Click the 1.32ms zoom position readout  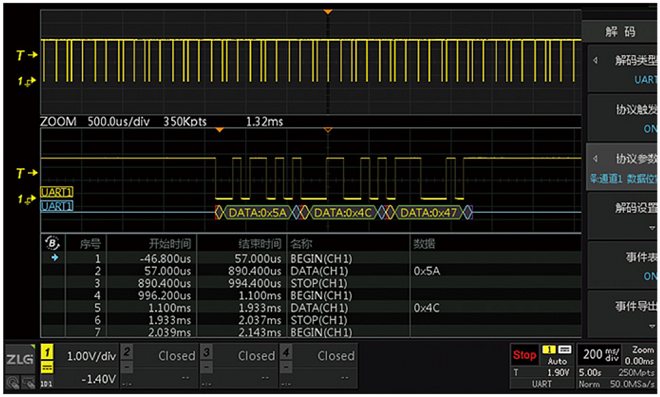(x=264, y=122)
